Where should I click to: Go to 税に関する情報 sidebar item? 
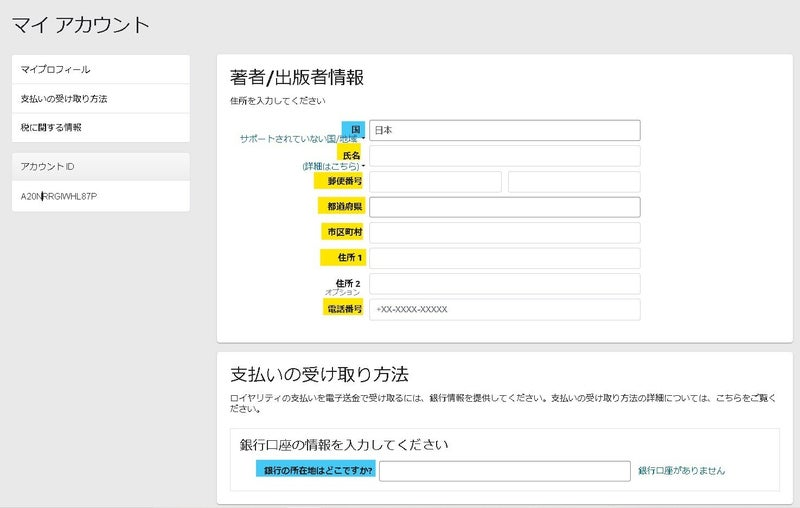52,128
